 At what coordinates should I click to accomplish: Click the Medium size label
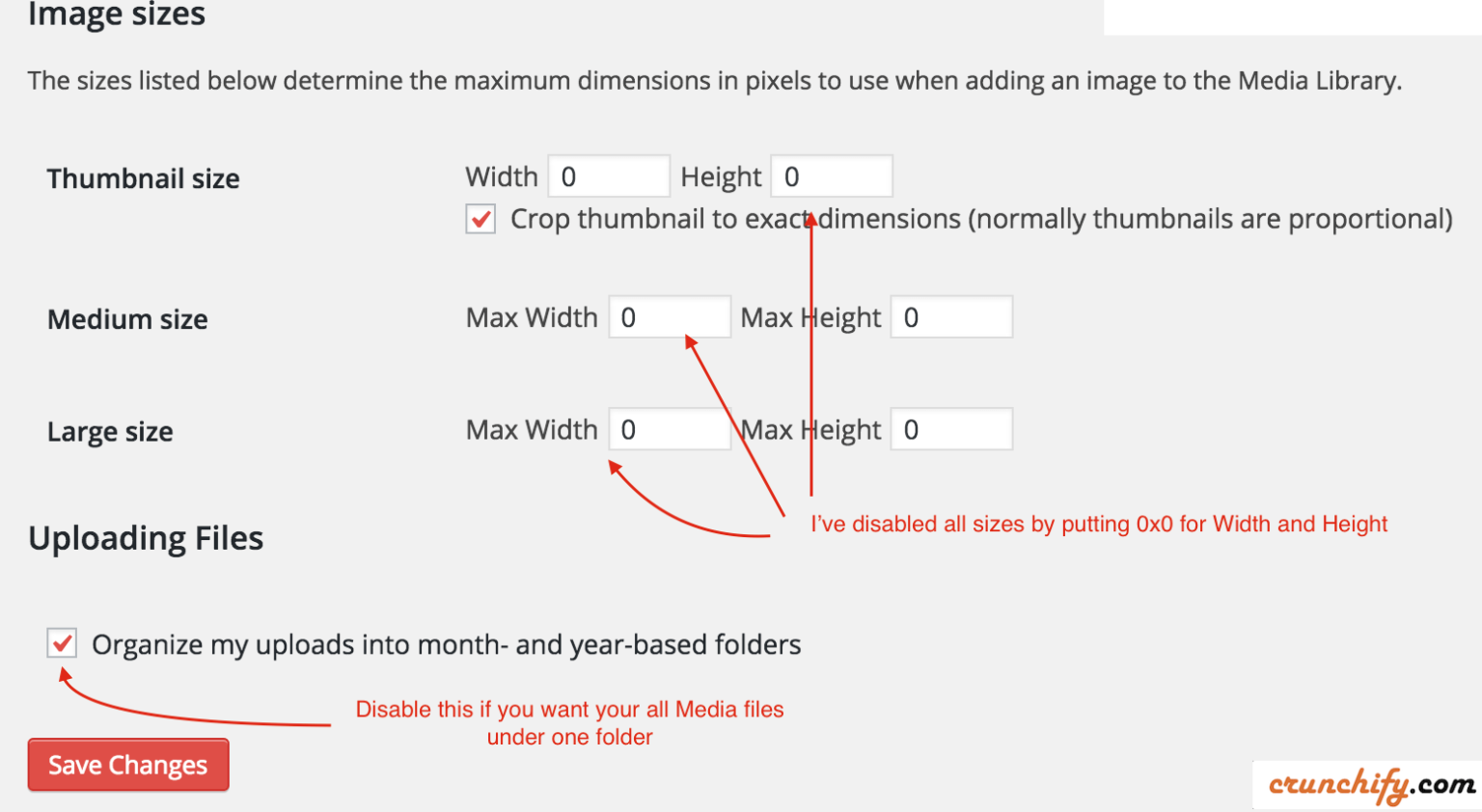click(126, 319)
